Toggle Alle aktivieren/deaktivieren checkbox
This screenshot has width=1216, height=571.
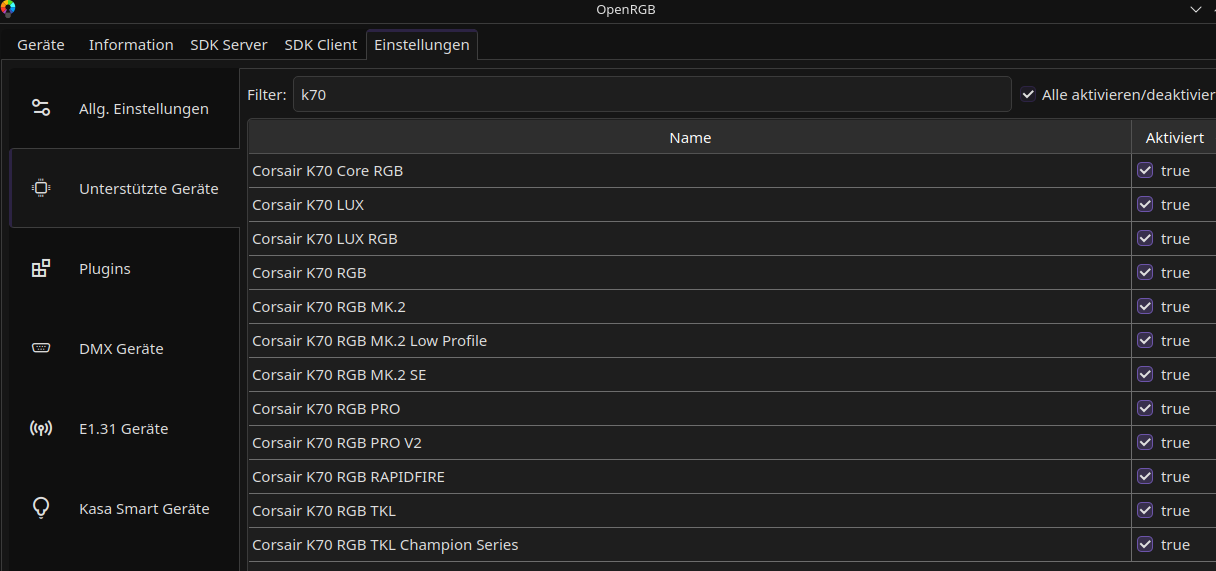pyautogui.click(x=1028, y=94)
